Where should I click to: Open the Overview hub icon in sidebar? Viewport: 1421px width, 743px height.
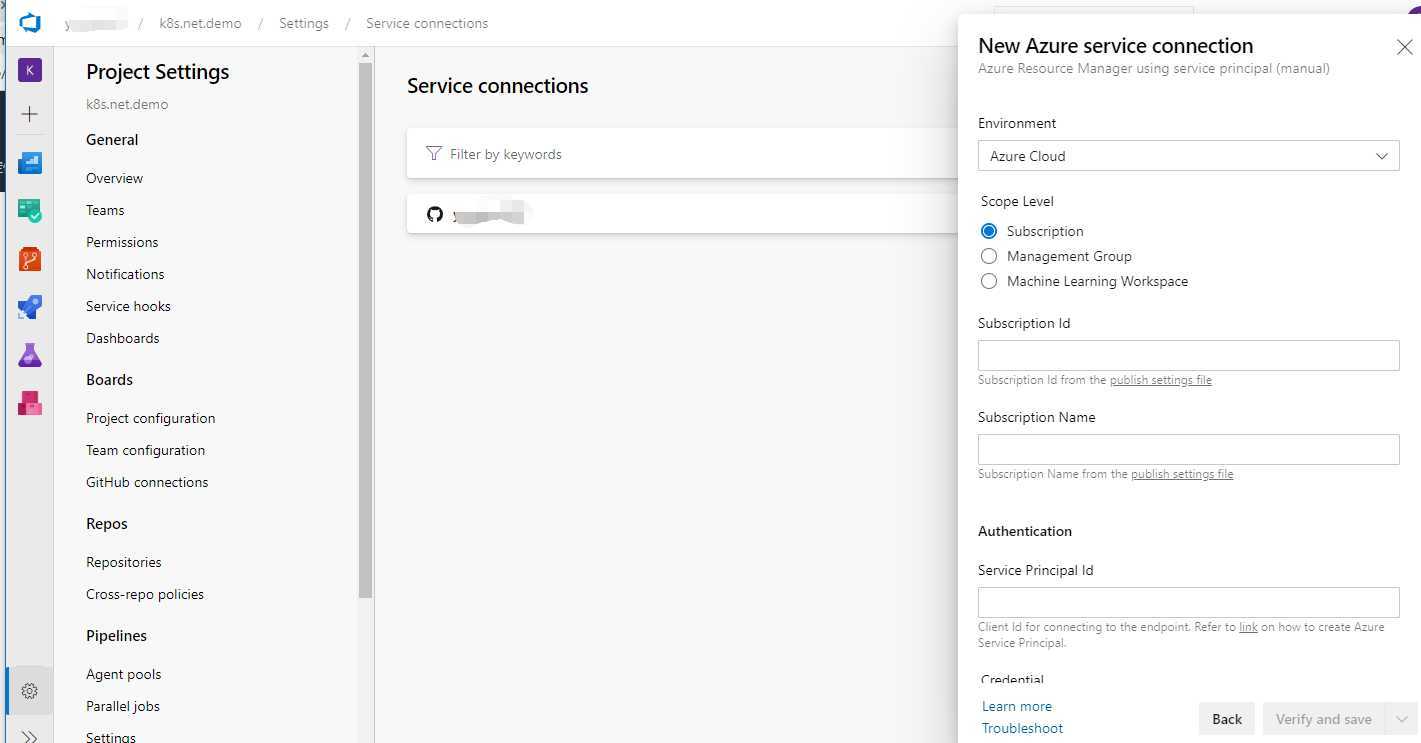tap(30, 163)
